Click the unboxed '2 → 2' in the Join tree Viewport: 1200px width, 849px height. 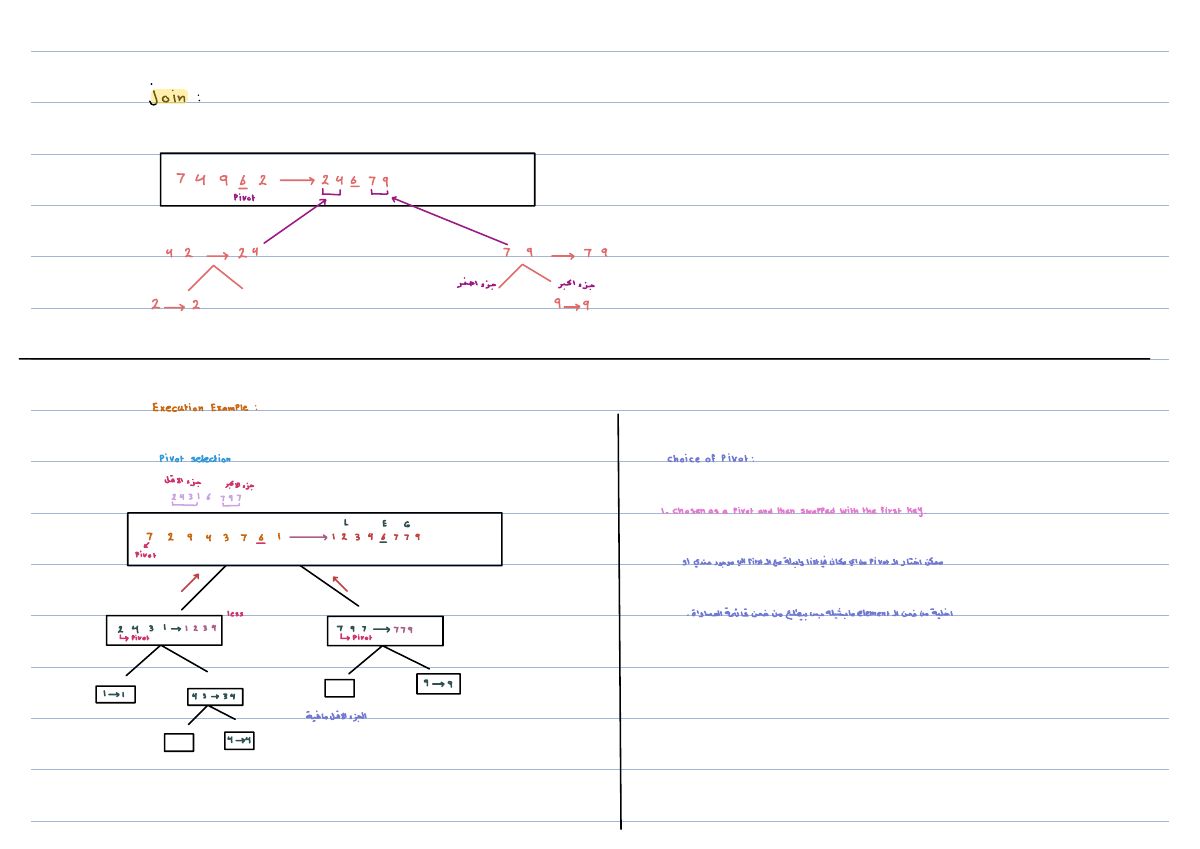click(176, 305)
